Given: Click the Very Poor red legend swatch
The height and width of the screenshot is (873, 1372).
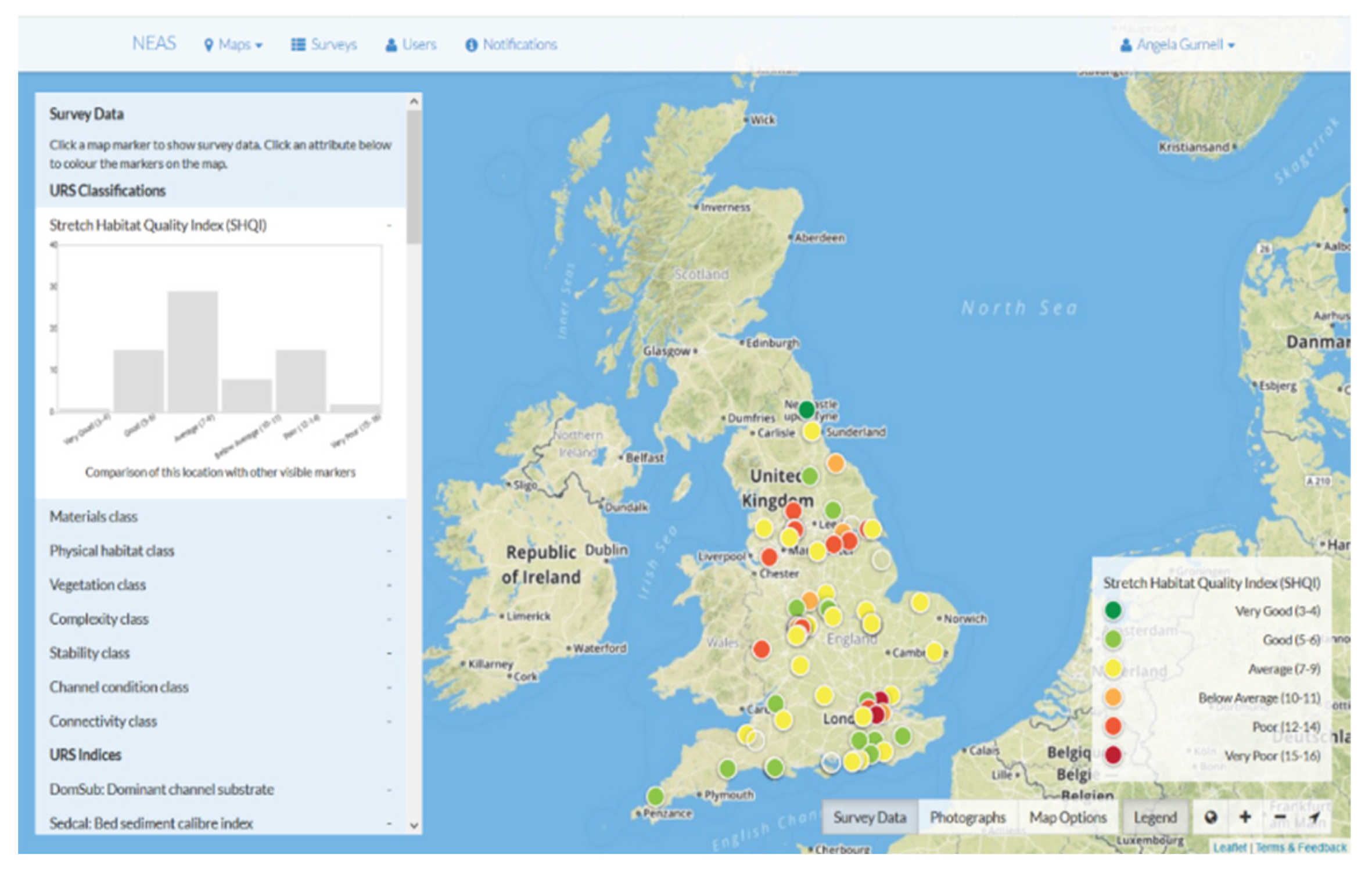Looking at the screenshot, I should pyautogui.click(x=1113, y=755).
